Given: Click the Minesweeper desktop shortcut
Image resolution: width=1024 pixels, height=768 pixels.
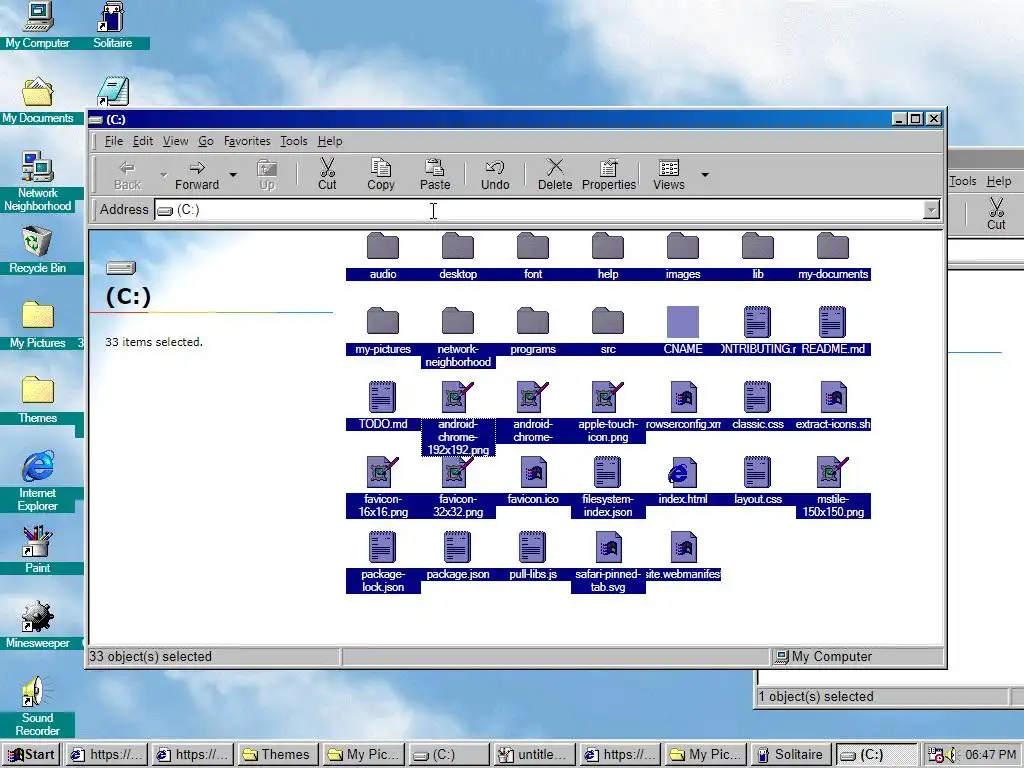Looking at the screenshot, I should point(37,625).
